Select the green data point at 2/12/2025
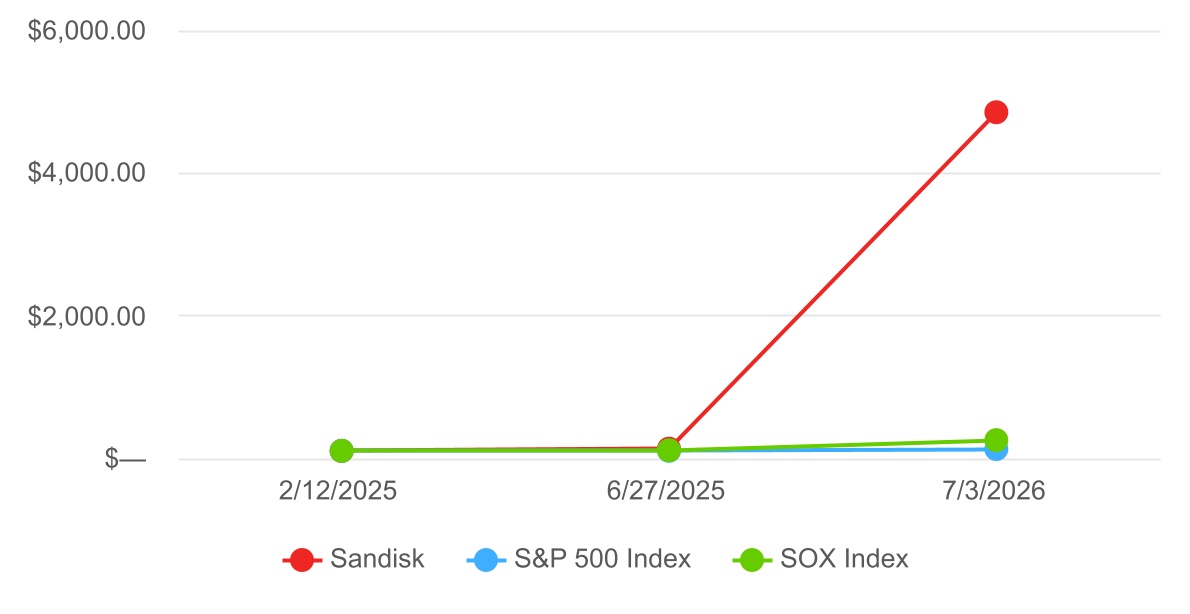Screen dimensions: 1190x614 [342, 451]
